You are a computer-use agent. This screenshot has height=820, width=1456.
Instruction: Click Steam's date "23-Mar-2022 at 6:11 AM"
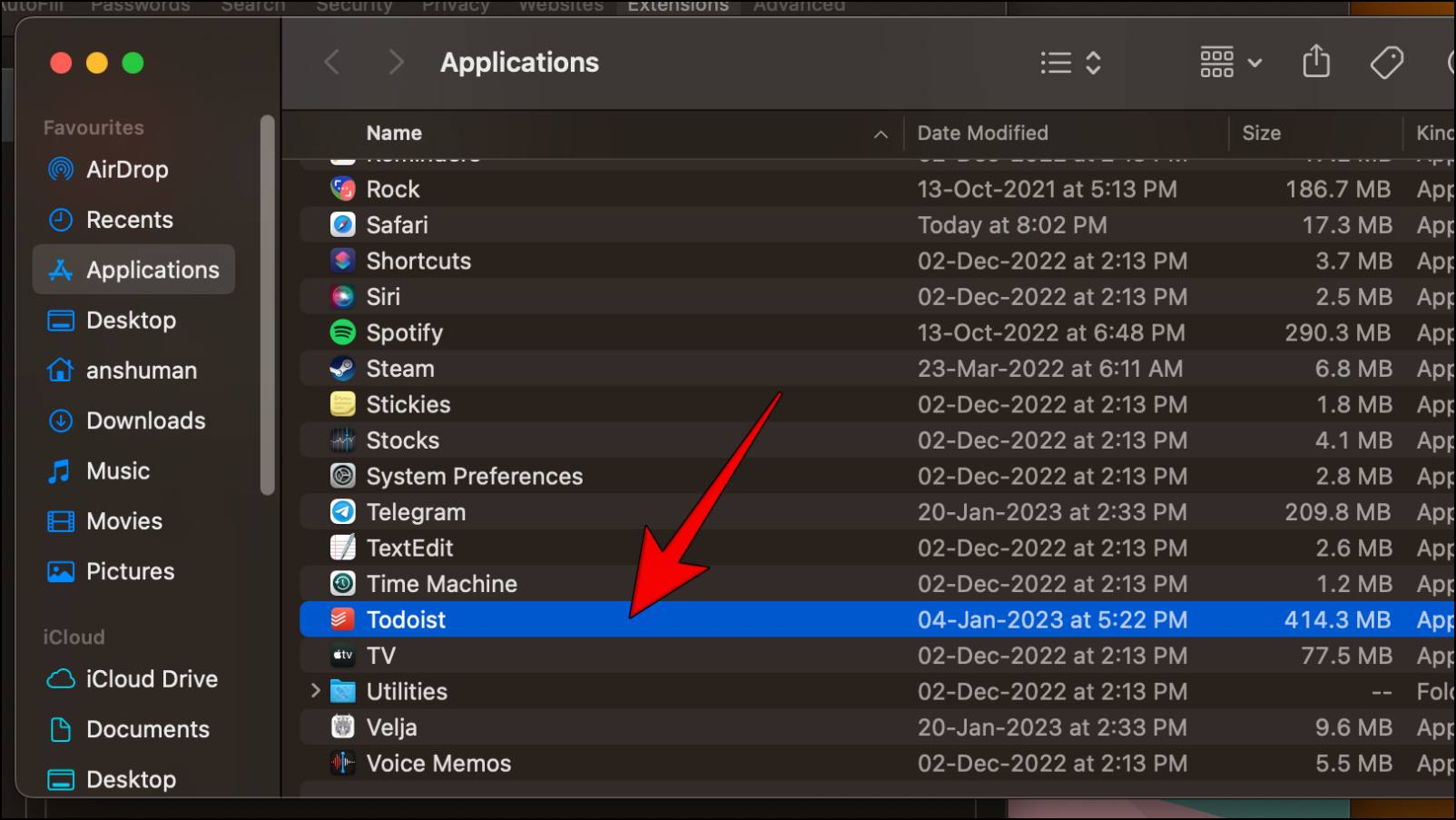[1050, 369]
